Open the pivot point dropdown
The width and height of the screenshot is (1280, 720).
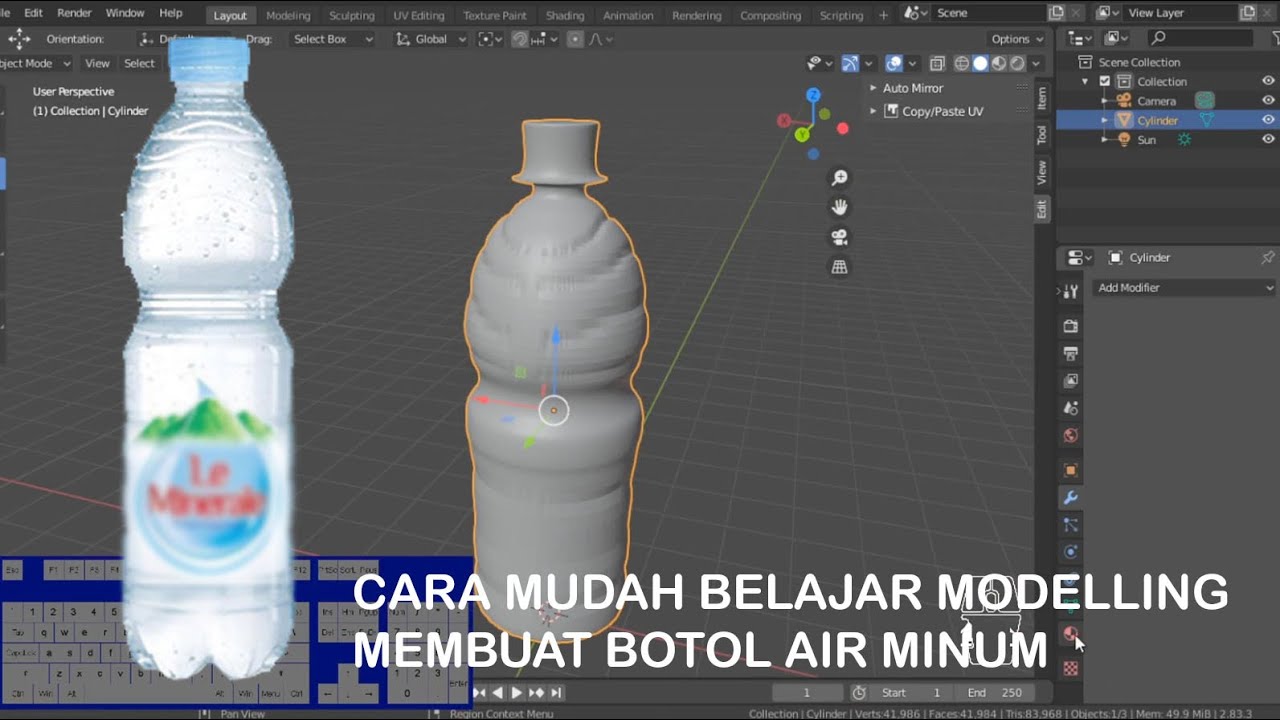point(489,39)
